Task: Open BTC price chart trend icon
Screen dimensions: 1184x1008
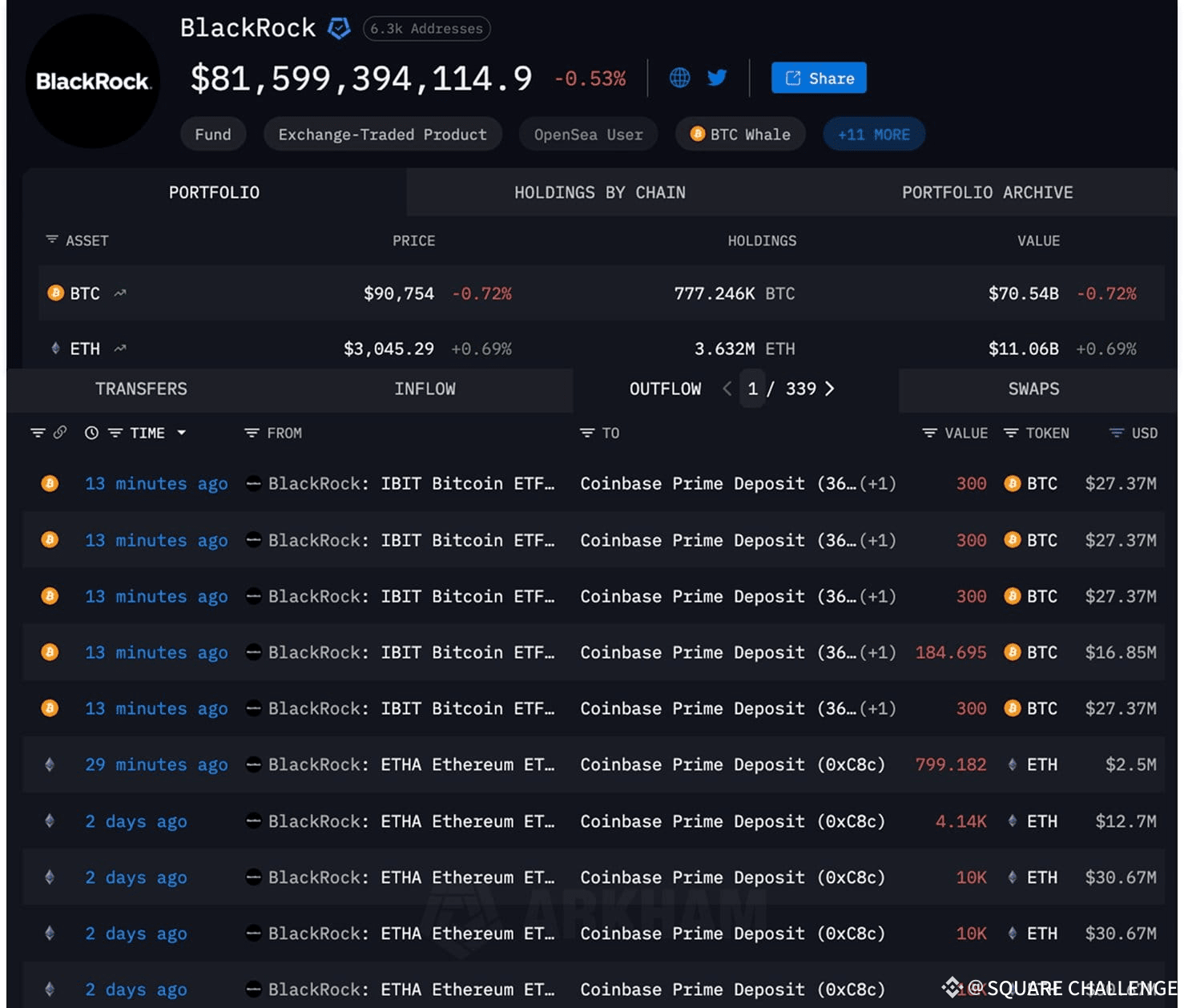Action: coord(120,293)
